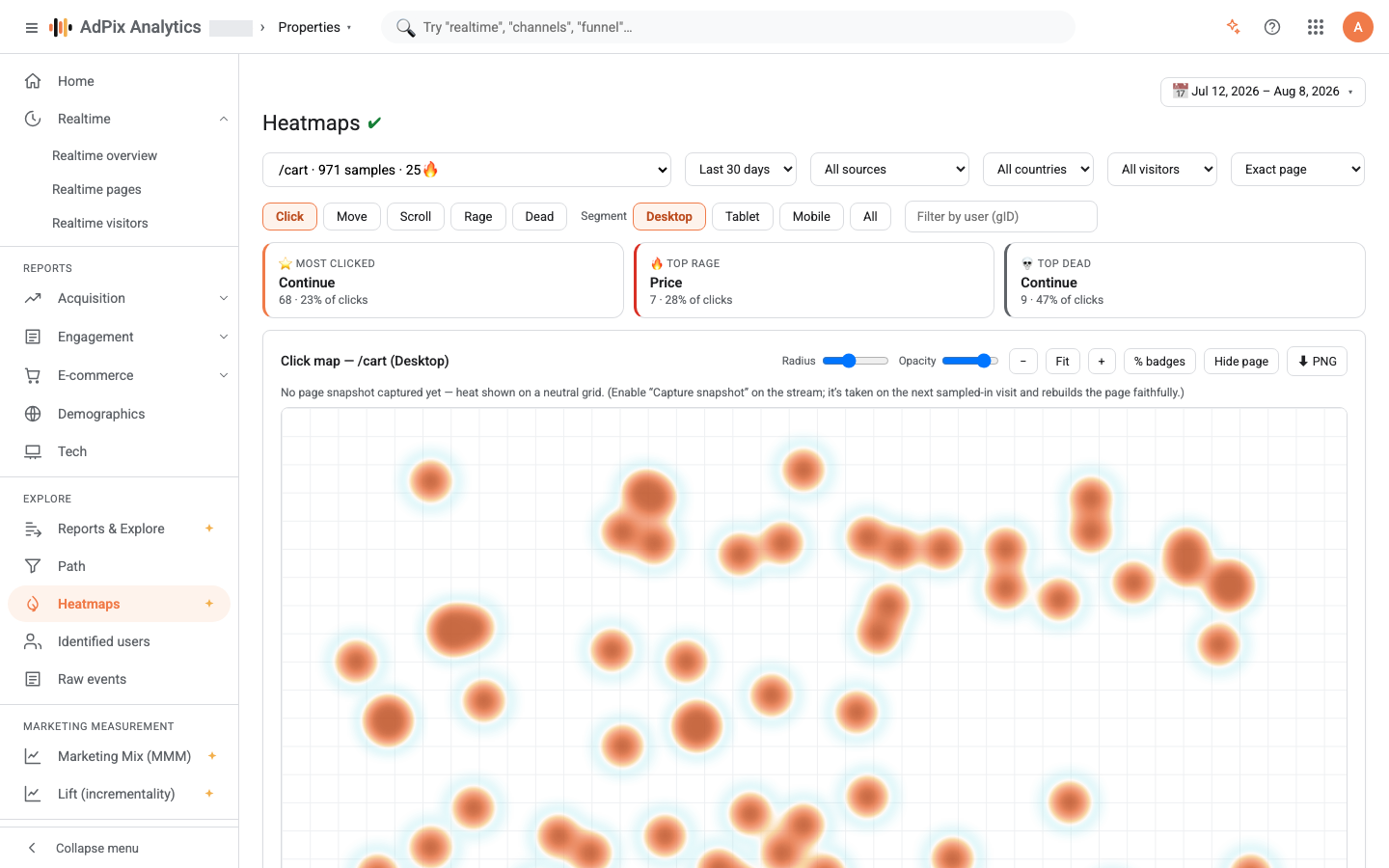Open the hamburger main menu
The image size is (1389, 868).
[32, 27]
